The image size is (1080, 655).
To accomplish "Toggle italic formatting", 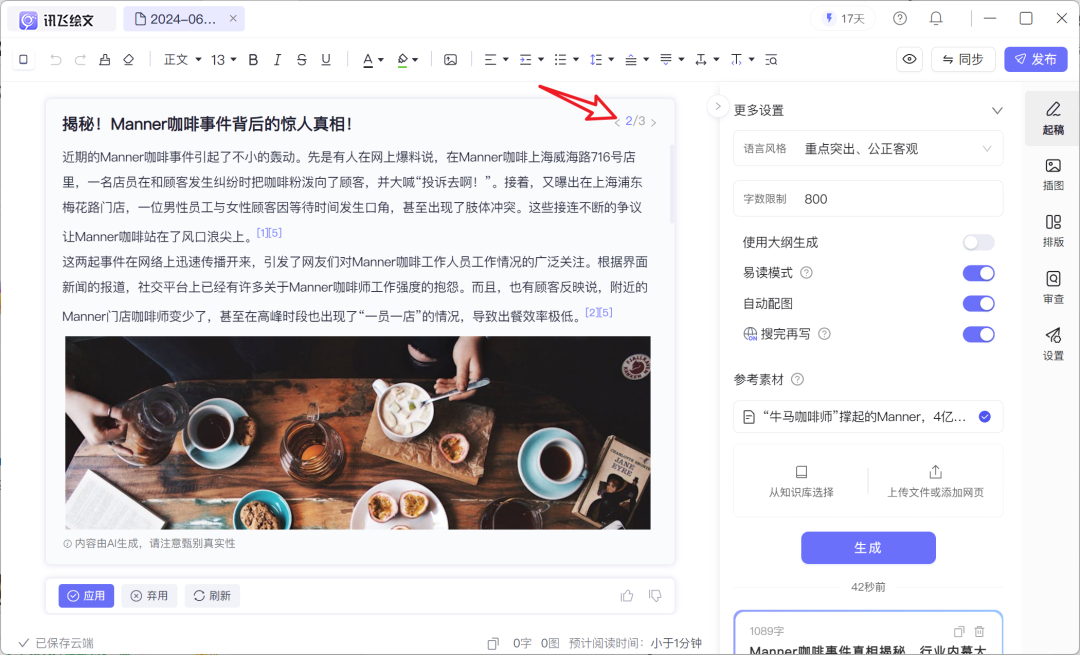I will pyautogui.click(x=277, y=60).
